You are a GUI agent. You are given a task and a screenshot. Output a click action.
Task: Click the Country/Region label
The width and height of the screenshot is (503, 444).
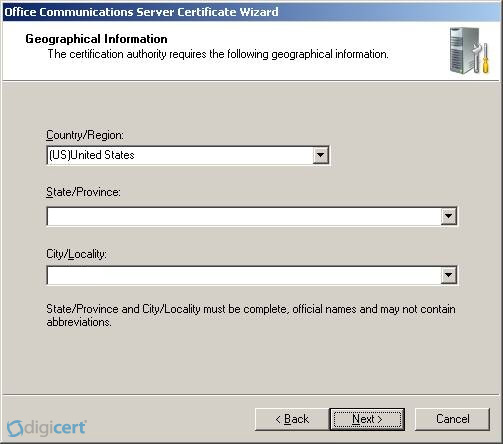click(85, 135)
